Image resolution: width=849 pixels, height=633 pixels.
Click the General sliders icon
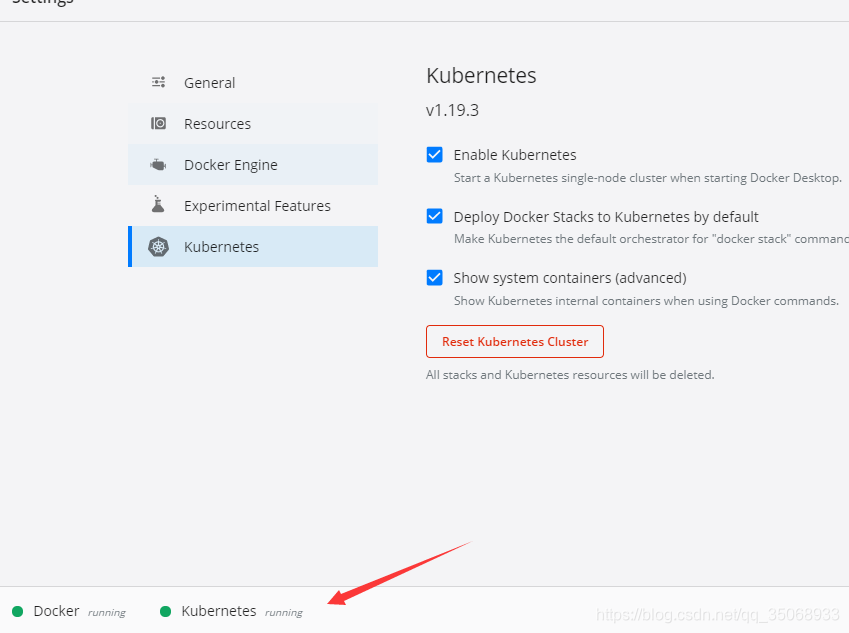tap(159, 82)
